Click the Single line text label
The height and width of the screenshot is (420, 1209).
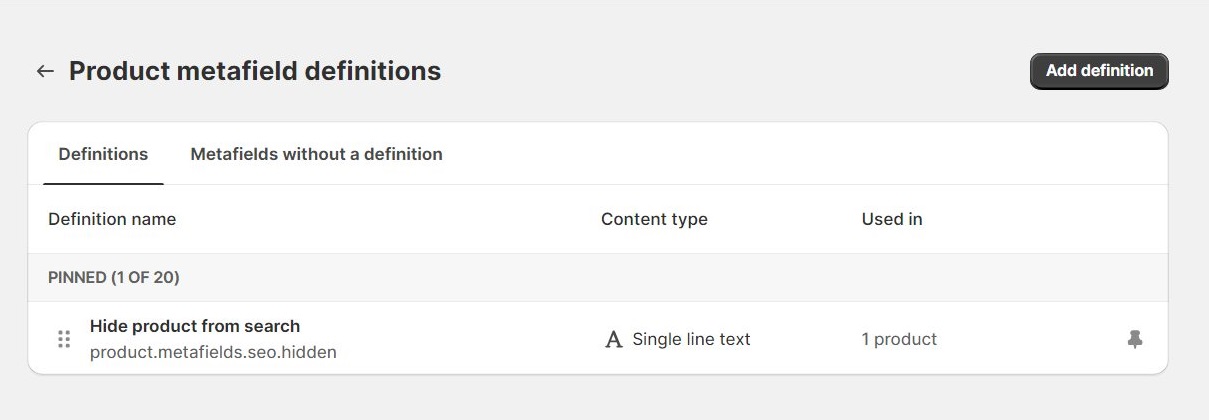[691, 339]
